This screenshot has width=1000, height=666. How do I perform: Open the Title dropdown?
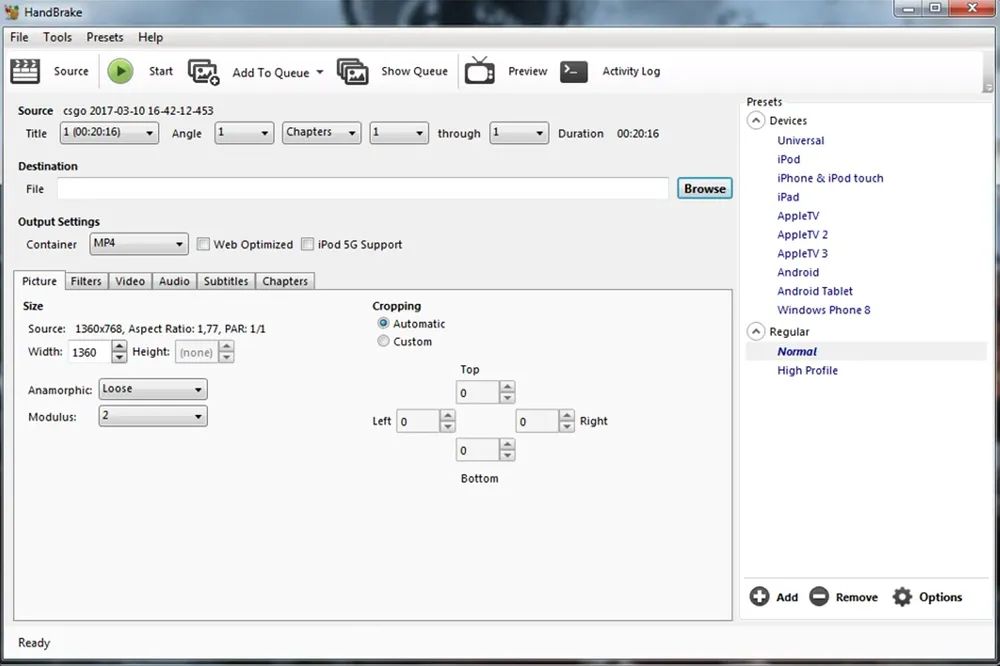(x=109, y=133)
